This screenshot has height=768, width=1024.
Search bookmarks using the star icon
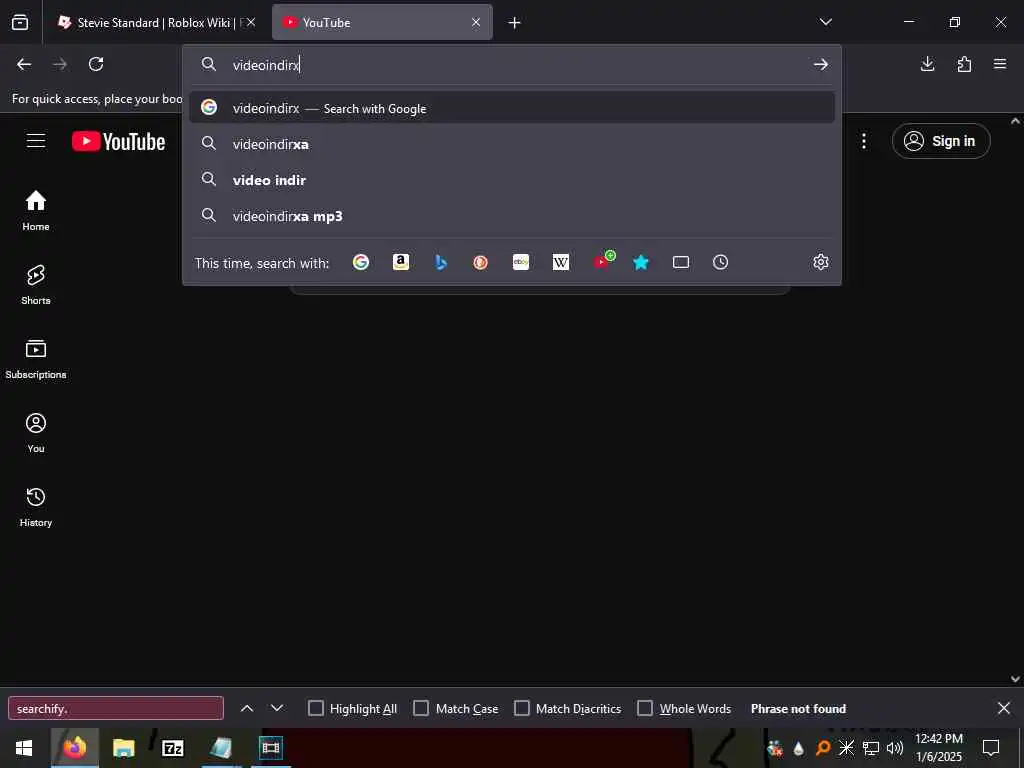(641, 263)
